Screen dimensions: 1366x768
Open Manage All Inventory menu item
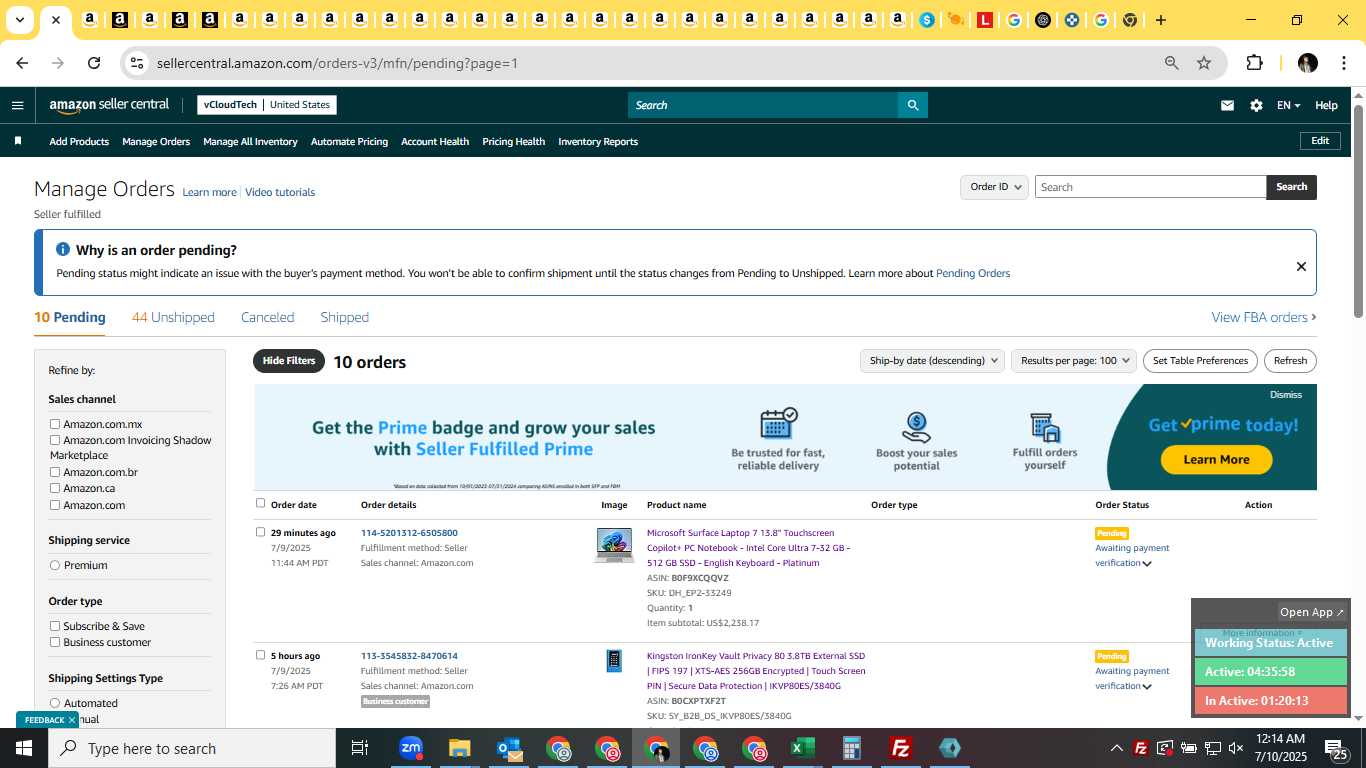click(250, 141)
